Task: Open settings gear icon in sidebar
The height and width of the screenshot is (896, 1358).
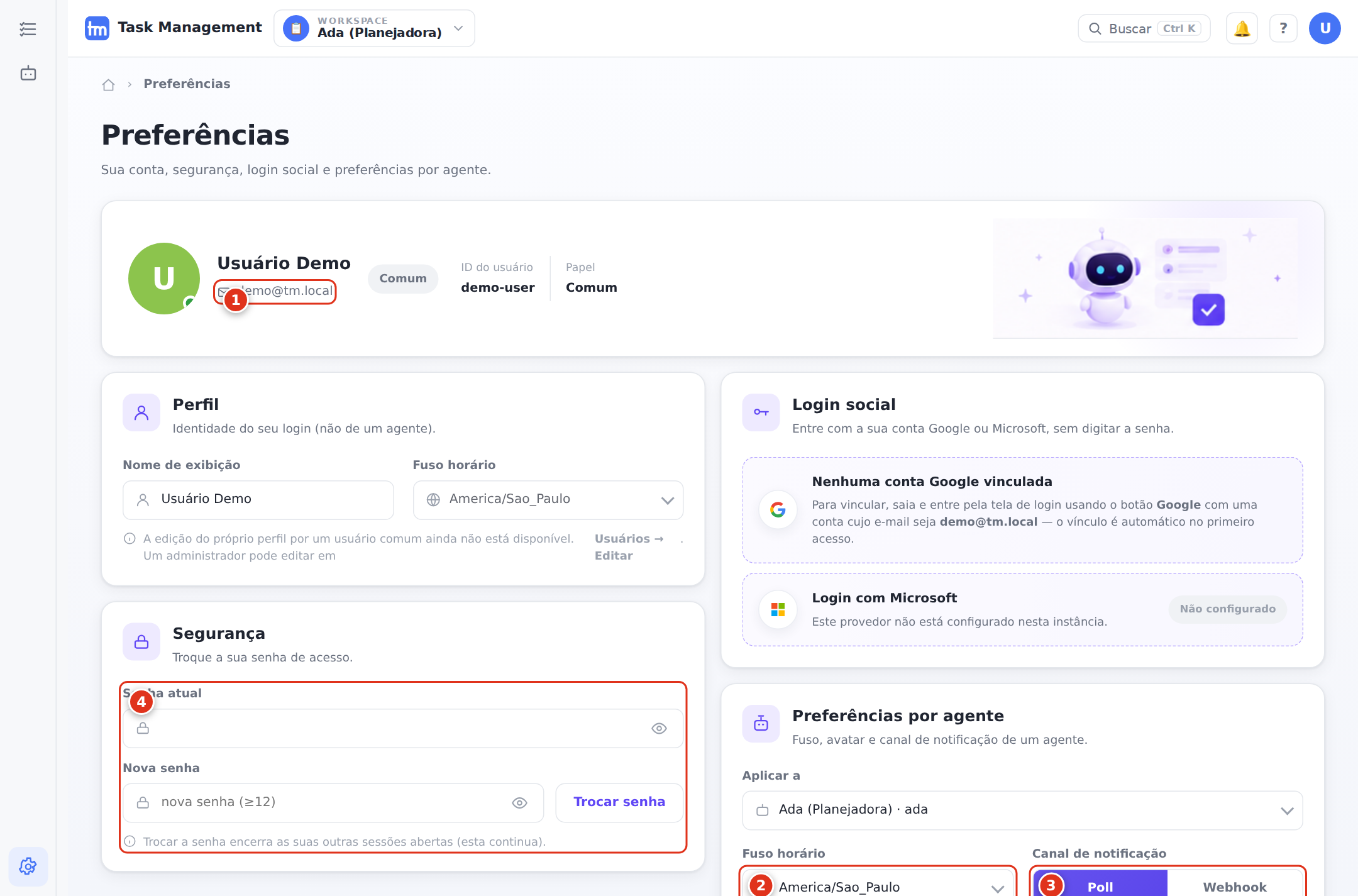Action: [28, 866]
